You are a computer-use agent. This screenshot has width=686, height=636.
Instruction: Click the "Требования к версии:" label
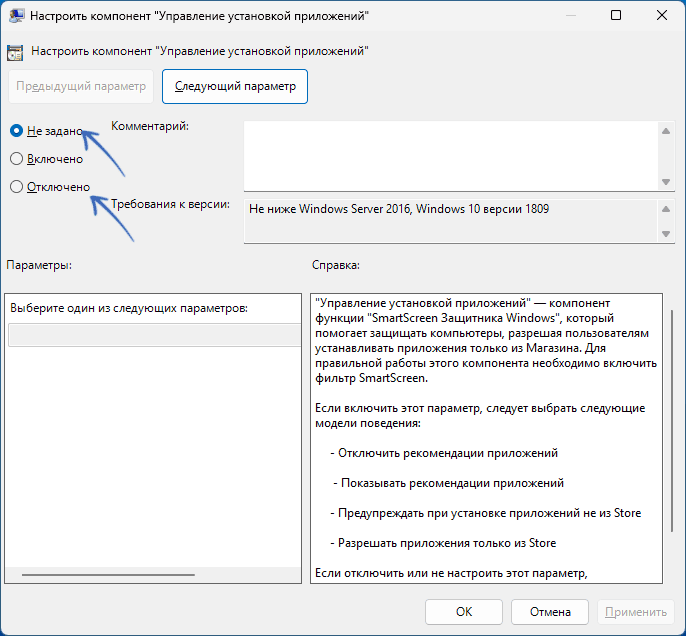coord(170,204)
